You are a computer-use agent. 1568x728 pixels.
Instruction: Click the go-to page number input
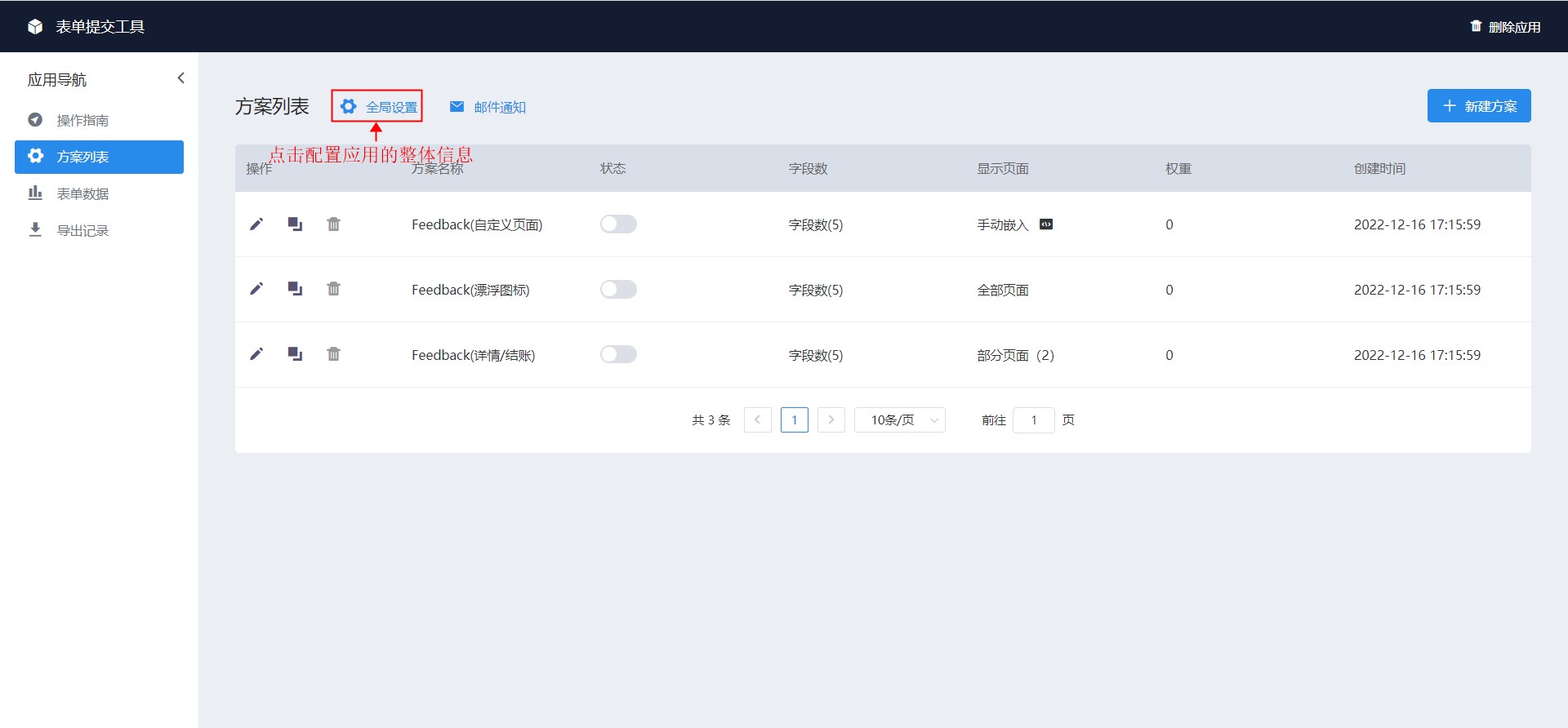(x=1034, y=419)
